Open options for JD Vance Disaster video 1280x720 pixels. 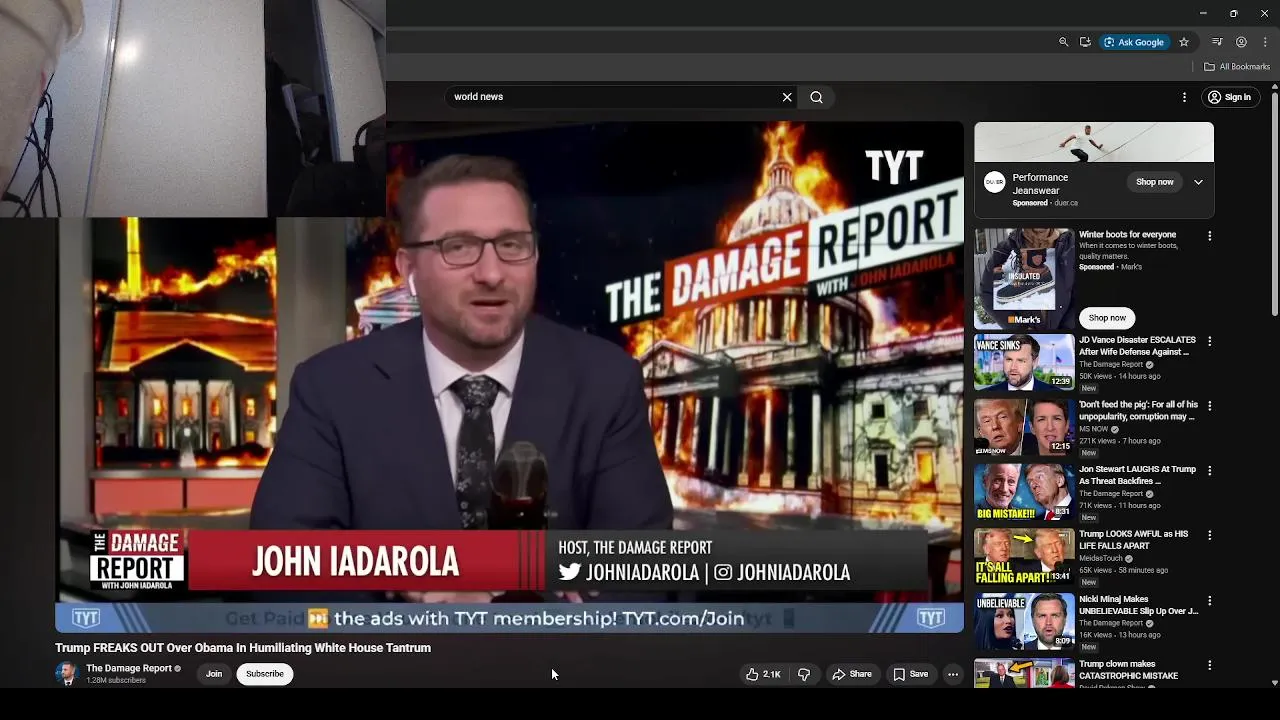click(x=1209, y=341)
